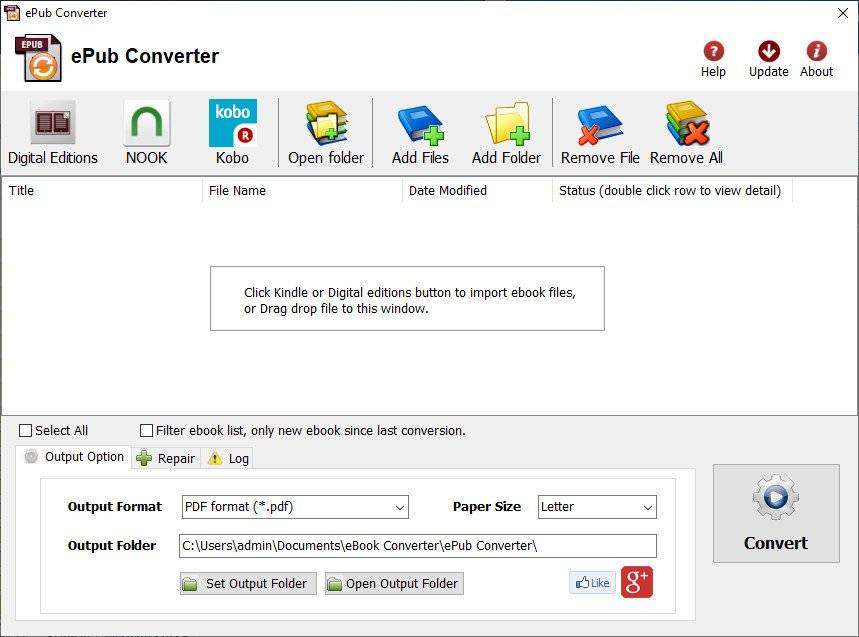859x637 pixels.
Task: Enable filter for new ebooks only
Action: pyautogui.click(x=146, y=431)
